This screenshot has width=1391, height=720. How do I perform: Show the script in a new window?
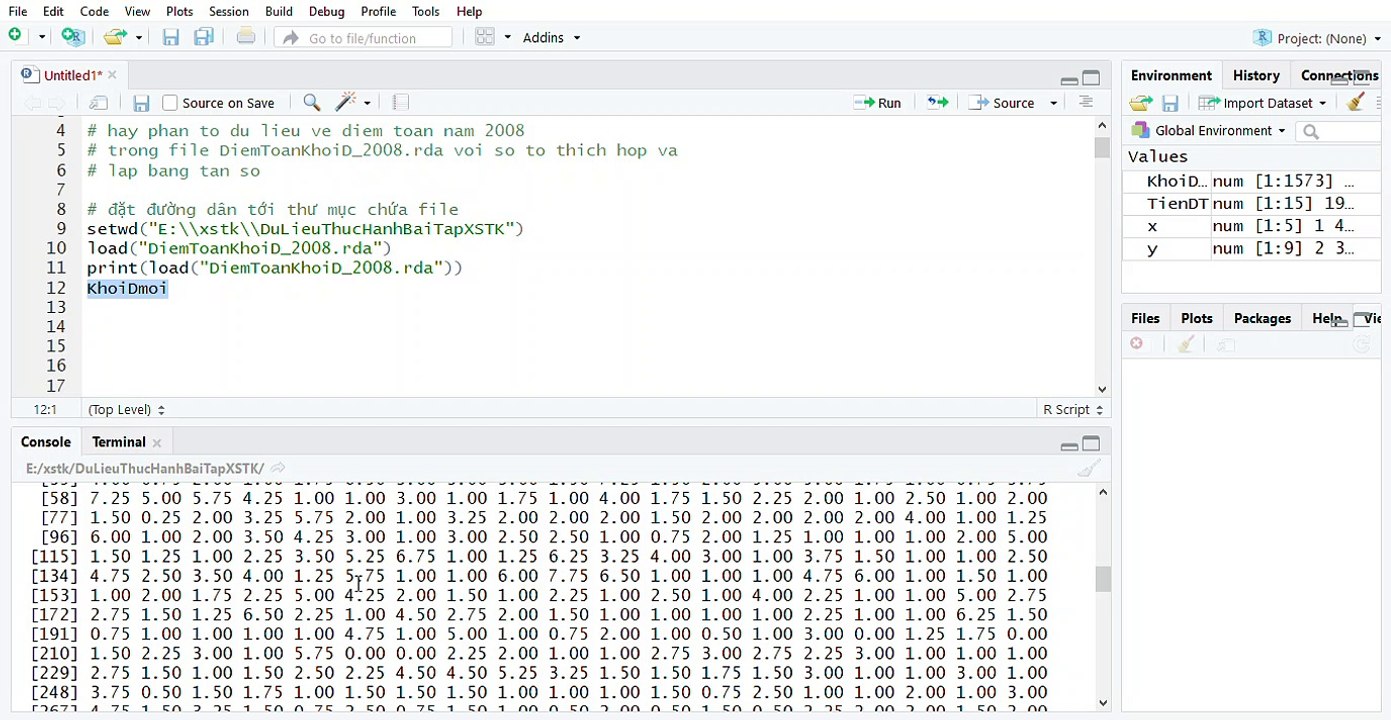pos(98,103)
